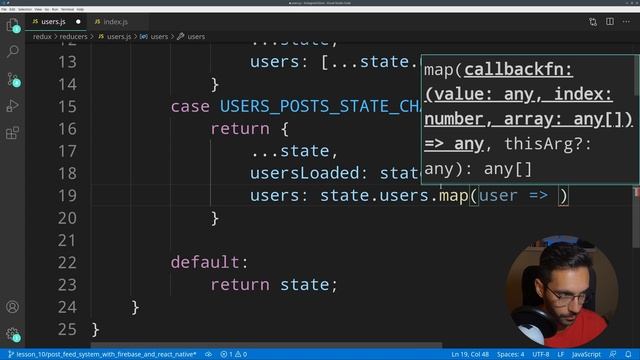Open the Run and Debug view
This screenshot has height=360, width=640.
pyautogui.click(x=13, y=106)
